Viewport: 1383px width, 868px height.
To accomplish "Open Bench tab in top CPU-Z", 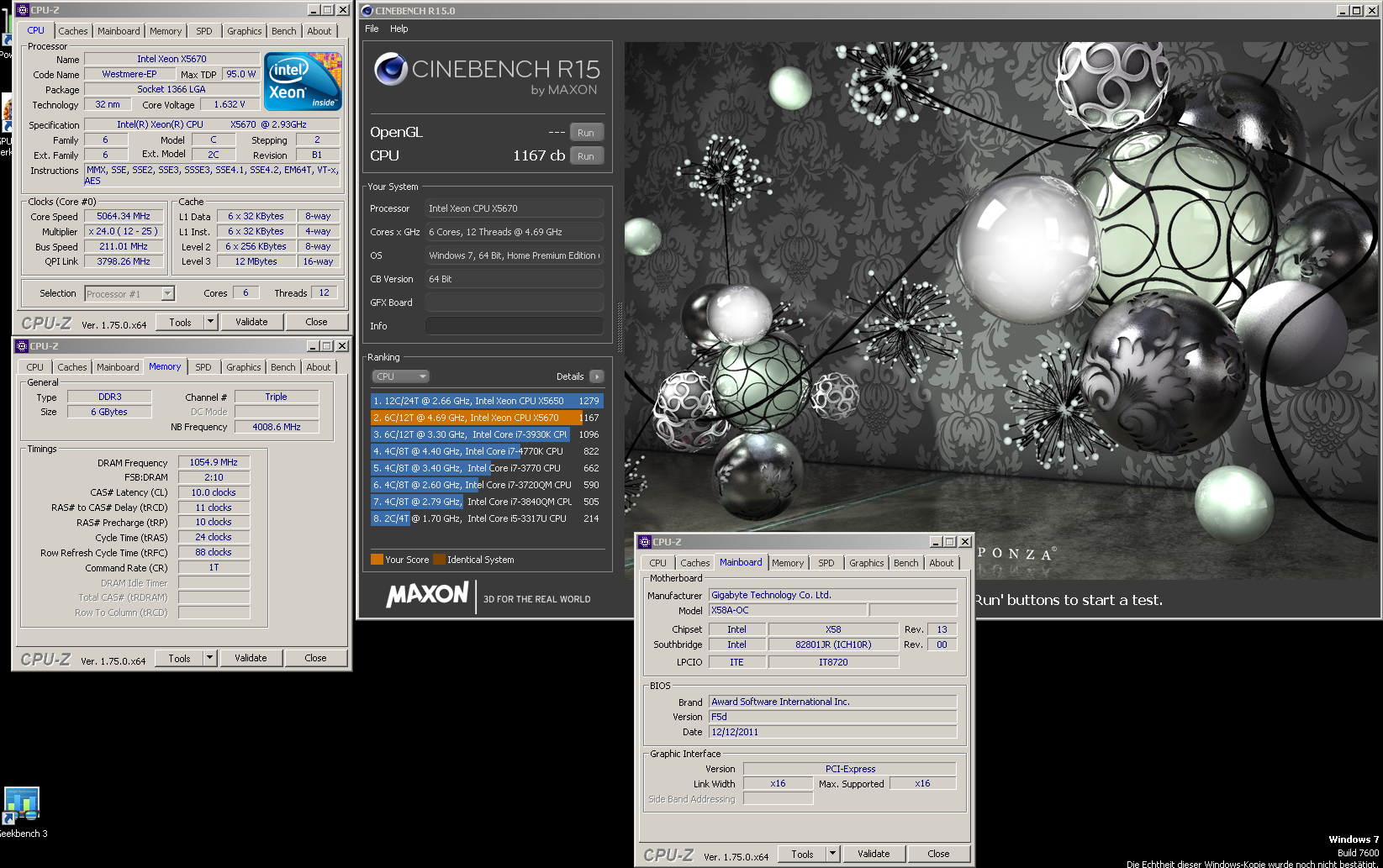I will point(284,31).
